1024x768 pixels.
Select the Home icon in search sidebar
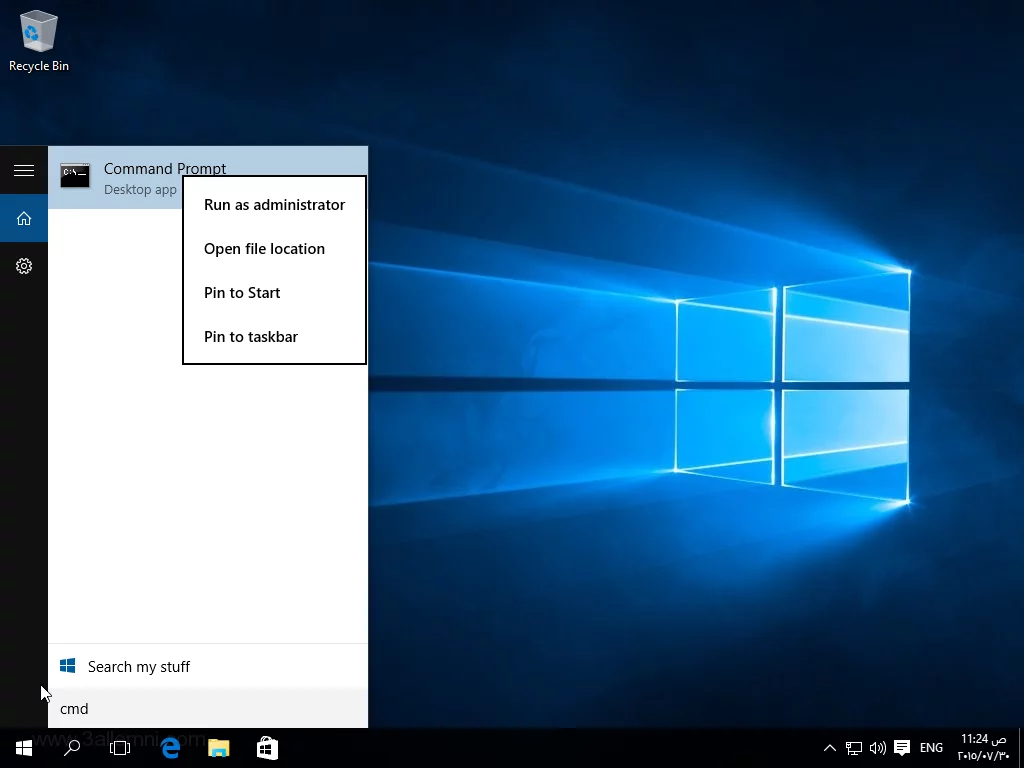[24, 219]
